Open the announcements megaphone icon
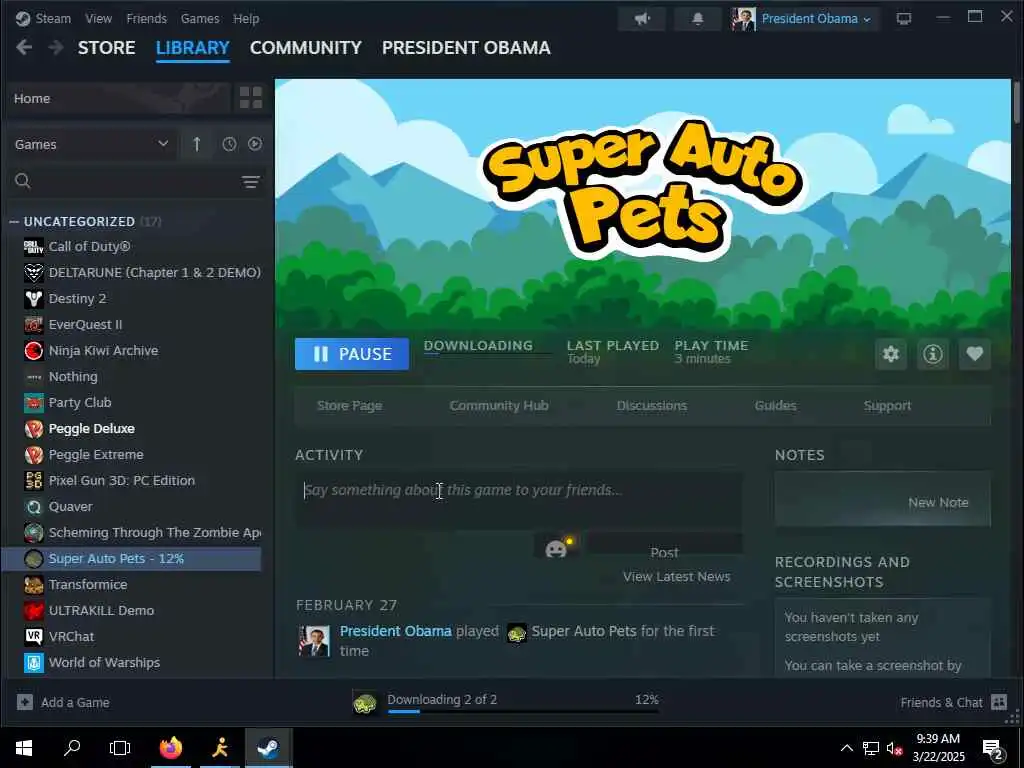Screen dimensions: 1024x768 tap(642, 19)
